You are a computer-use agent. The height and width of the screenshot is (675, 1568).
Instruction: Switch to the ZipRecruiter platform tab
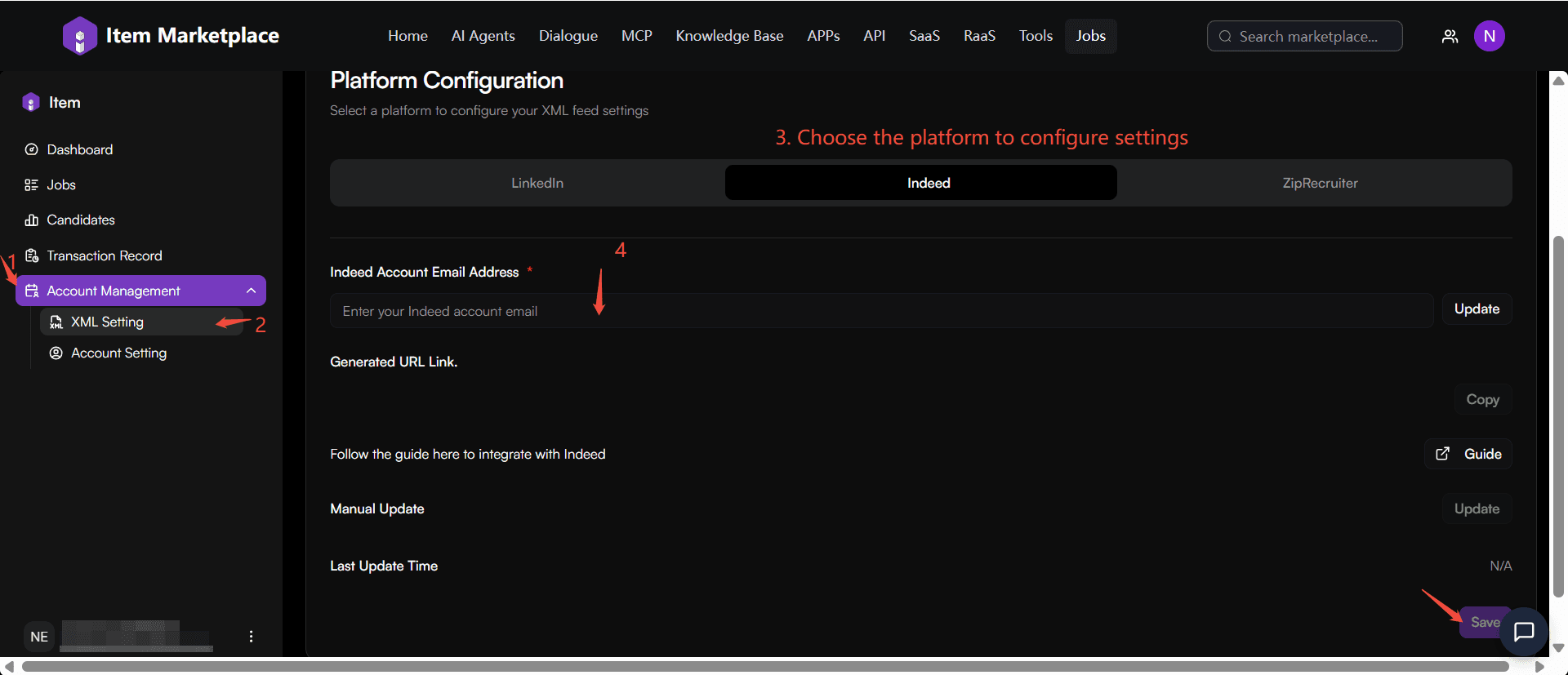pos(1320,183)
